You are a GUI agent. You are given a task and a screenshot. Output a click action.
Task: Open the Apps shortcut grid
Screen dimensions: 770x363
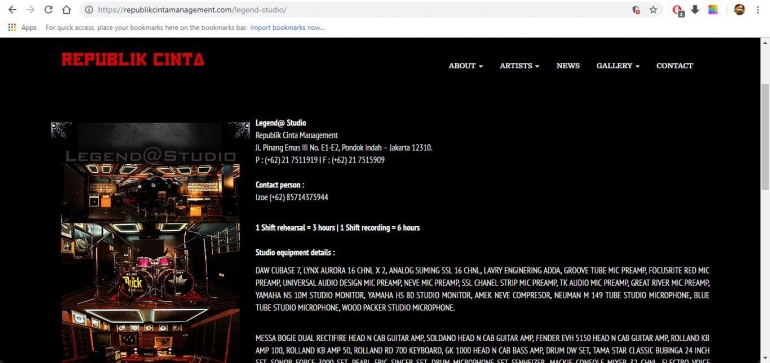tap(22, 28)
